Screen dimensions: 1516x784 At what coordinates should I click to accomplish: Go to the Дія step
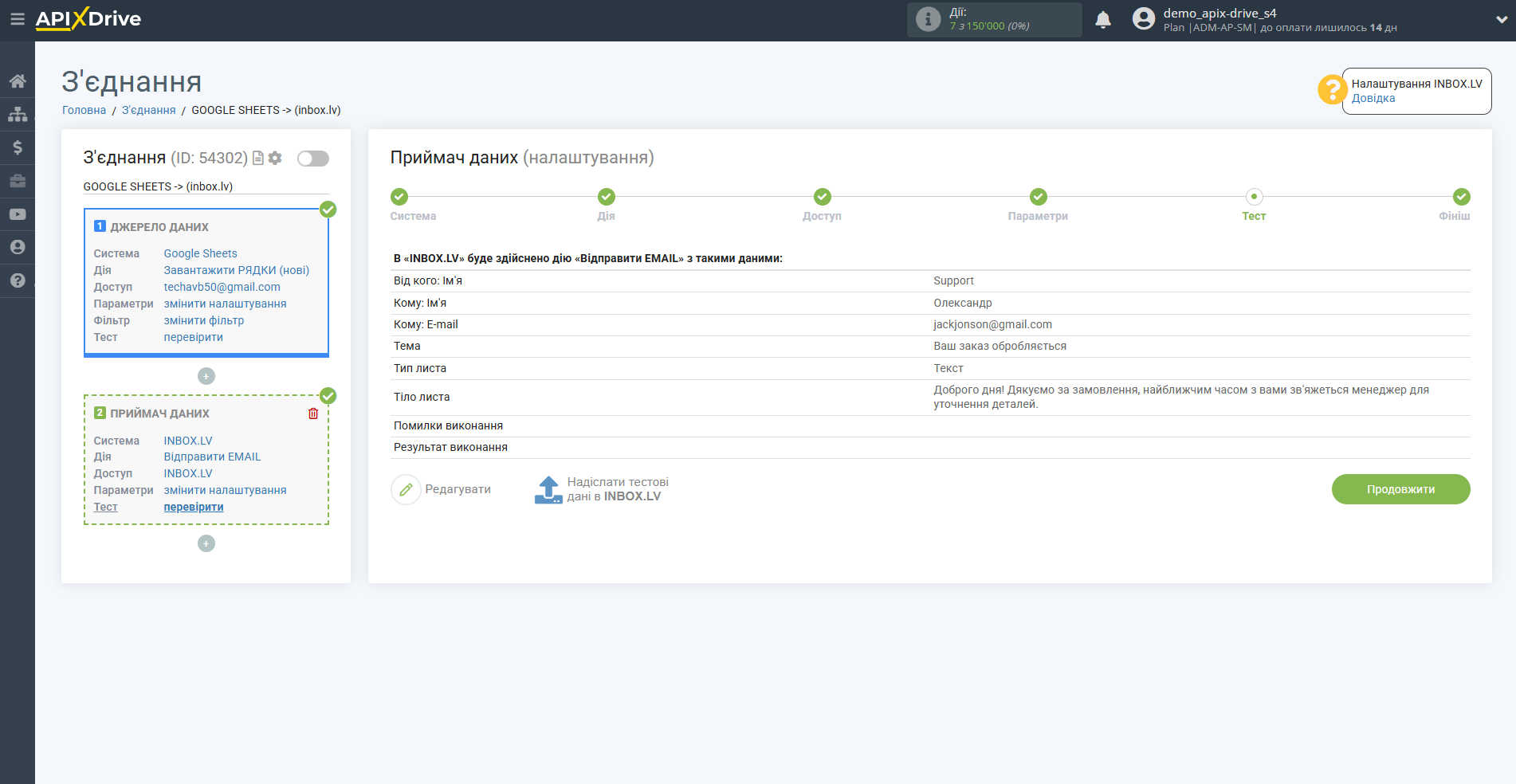click(x=607, y=197)
